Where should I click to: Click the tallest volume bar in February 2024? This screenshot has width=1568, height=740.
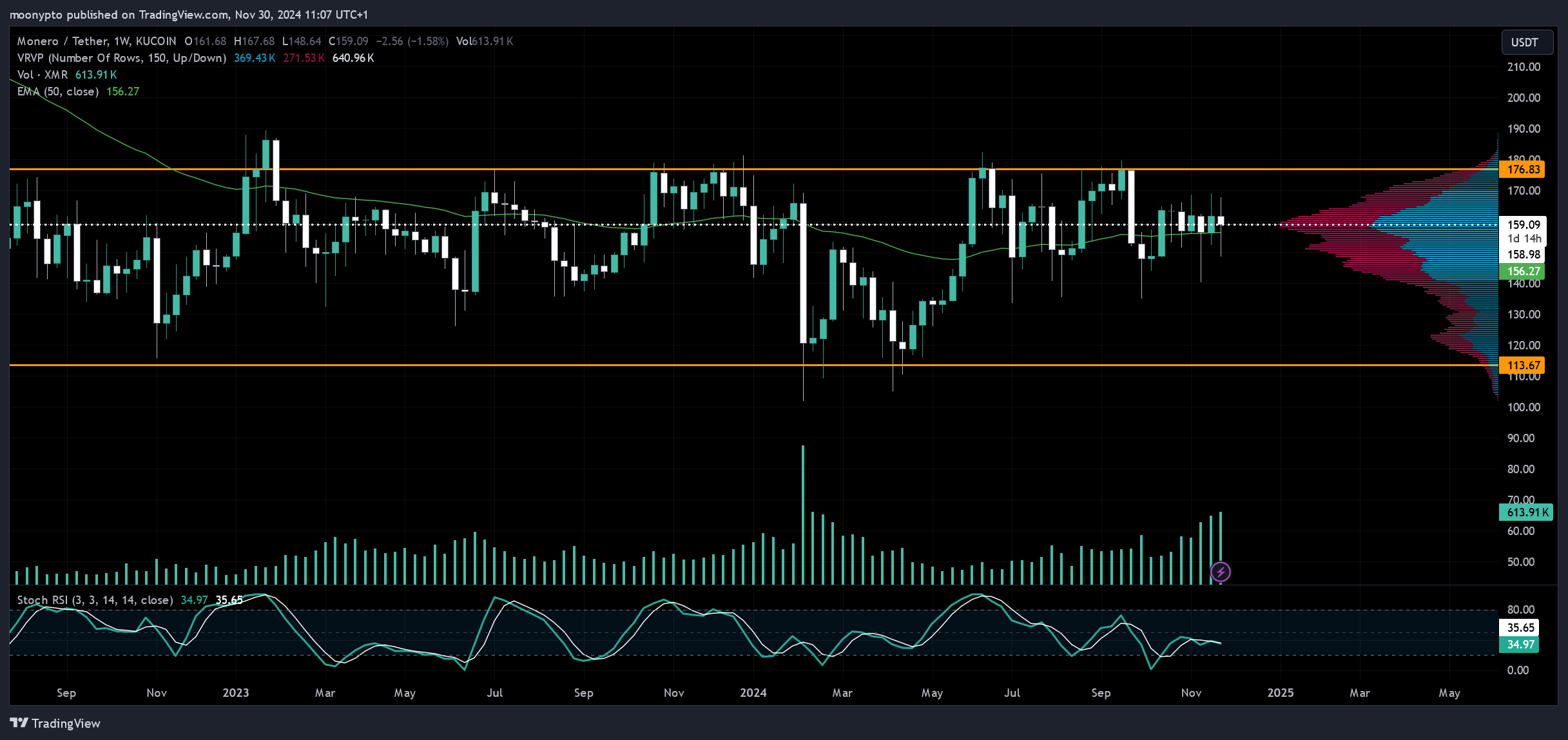[803, 515]
